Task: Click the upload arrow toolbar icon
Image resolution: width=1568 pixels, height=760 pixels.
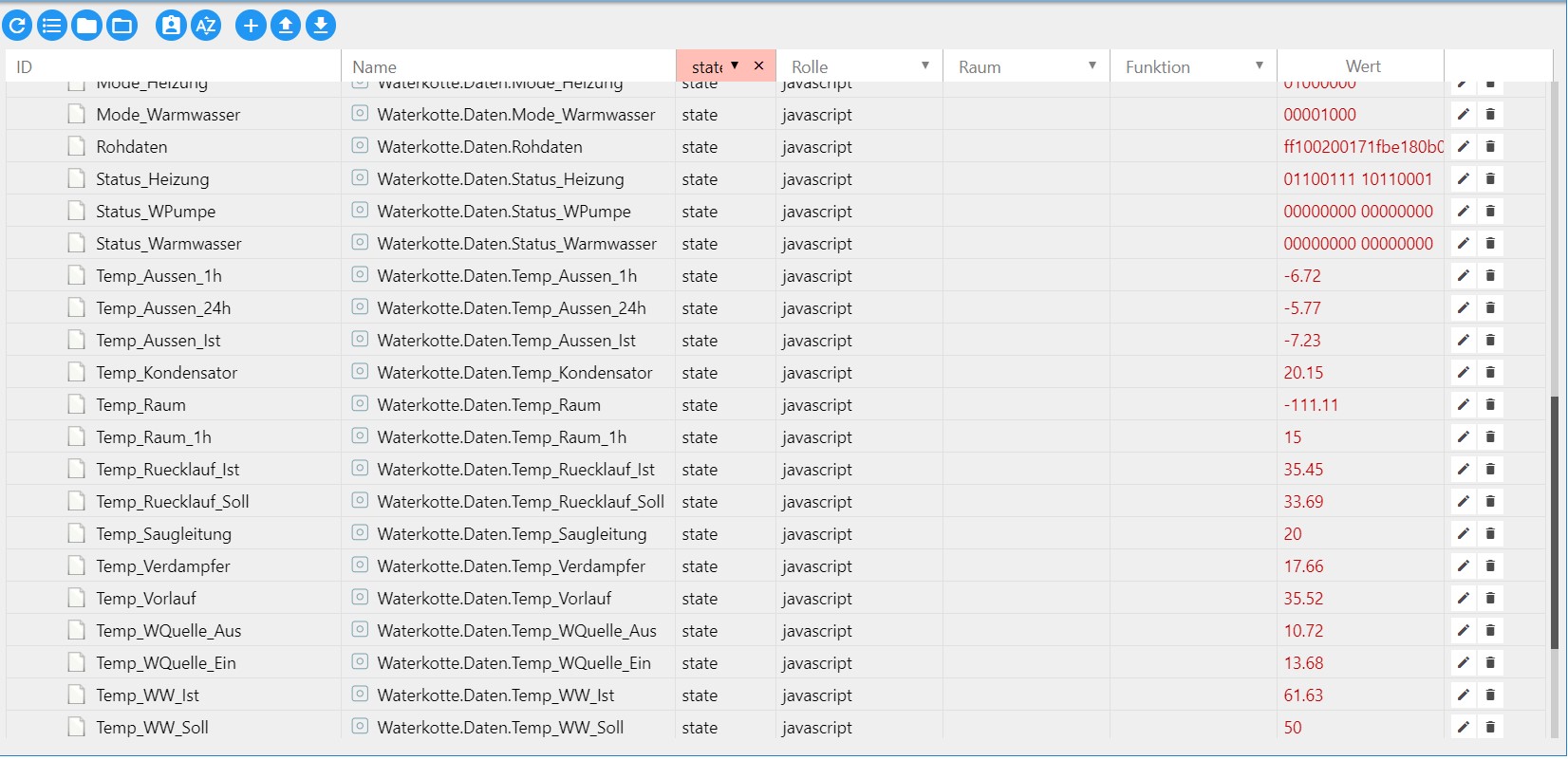Action: [286, 26]
